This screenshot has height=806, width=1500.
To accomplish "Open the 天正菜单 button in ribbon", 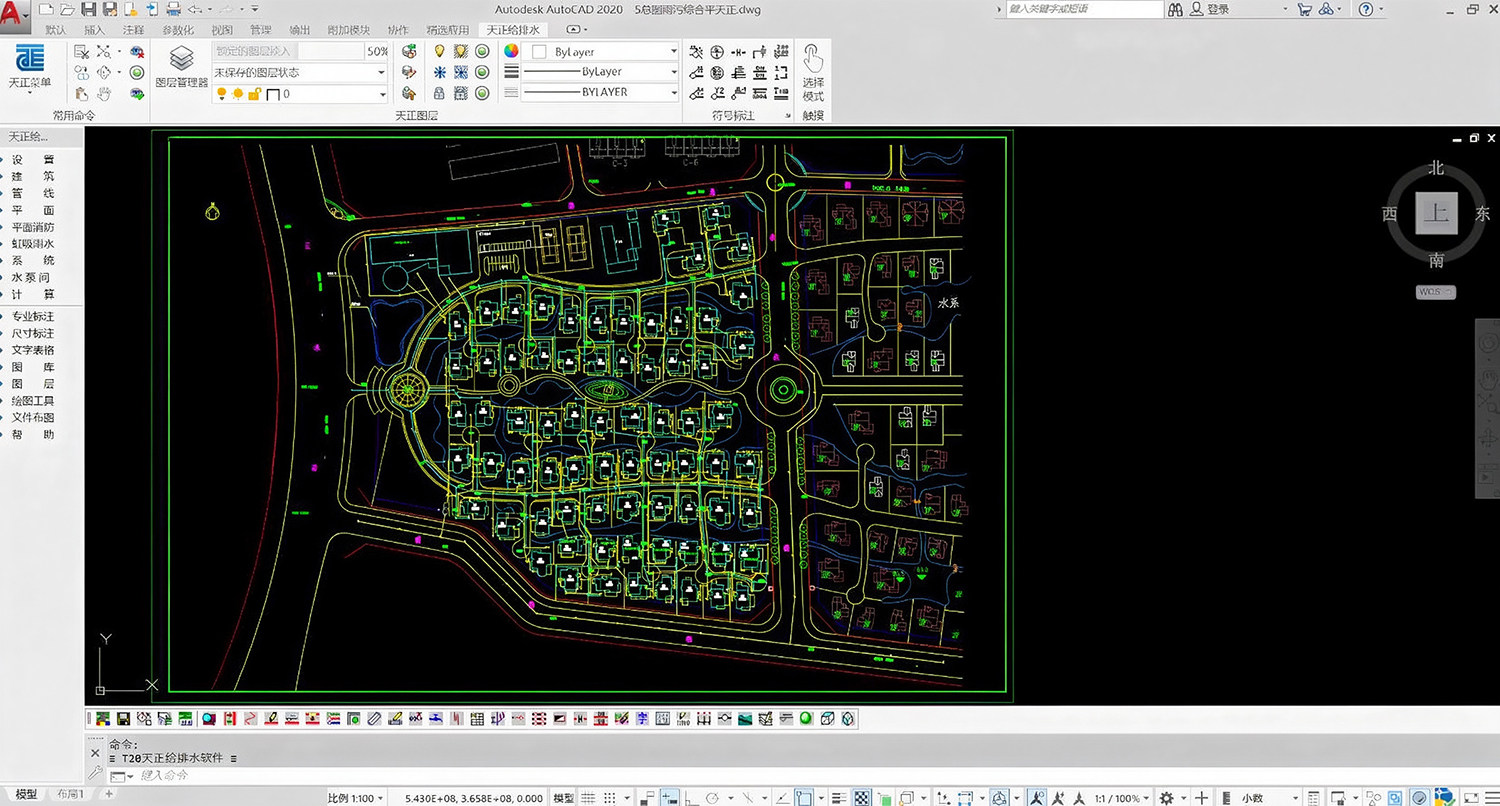I will [x=30, y=68].
